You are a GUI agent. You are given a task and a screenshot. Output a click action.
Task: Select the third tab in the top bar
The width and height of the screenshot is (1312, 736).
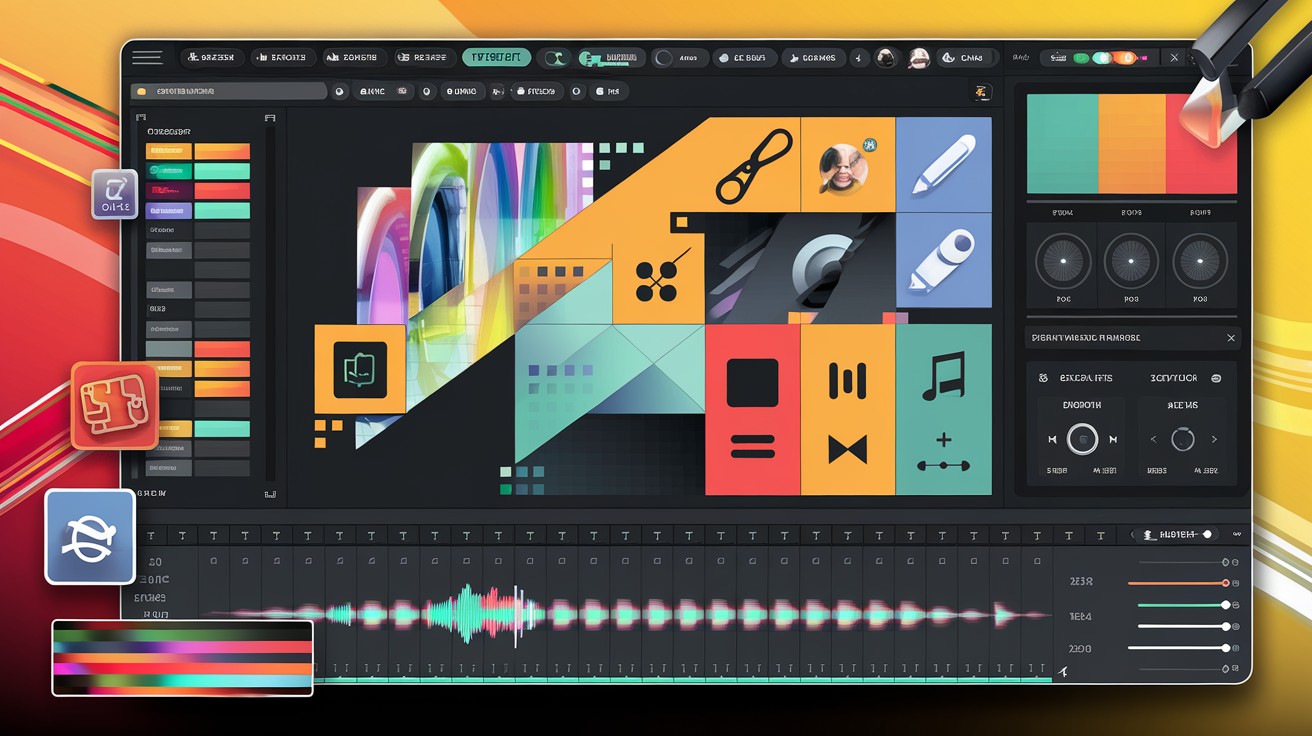354,58
